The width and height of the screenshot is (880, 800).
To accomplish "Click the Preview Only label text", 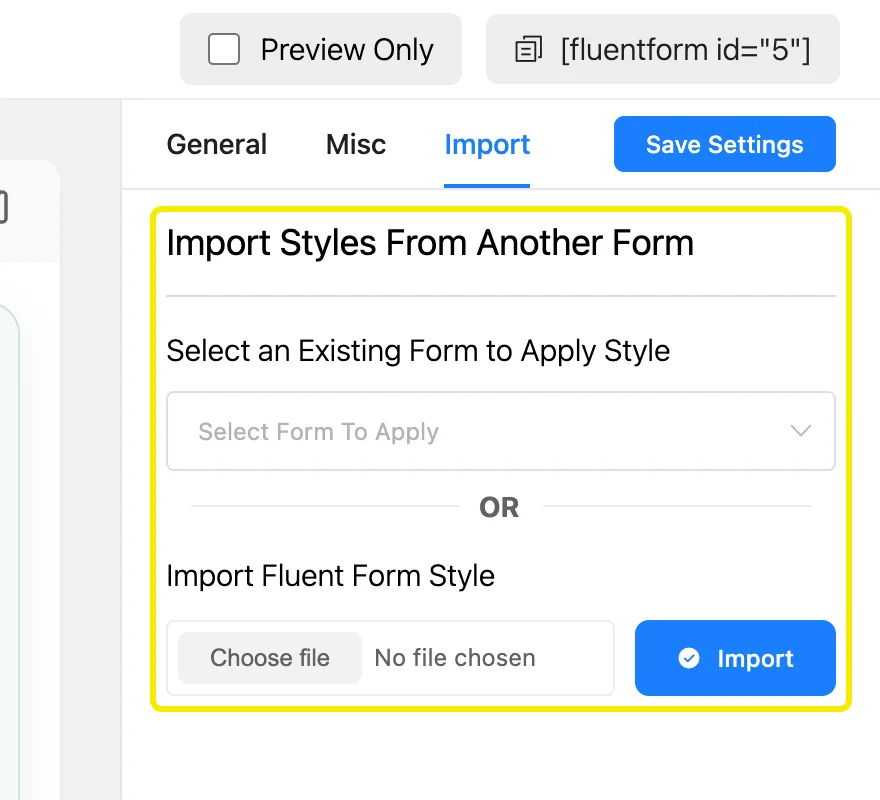I will tap(347, 49).
